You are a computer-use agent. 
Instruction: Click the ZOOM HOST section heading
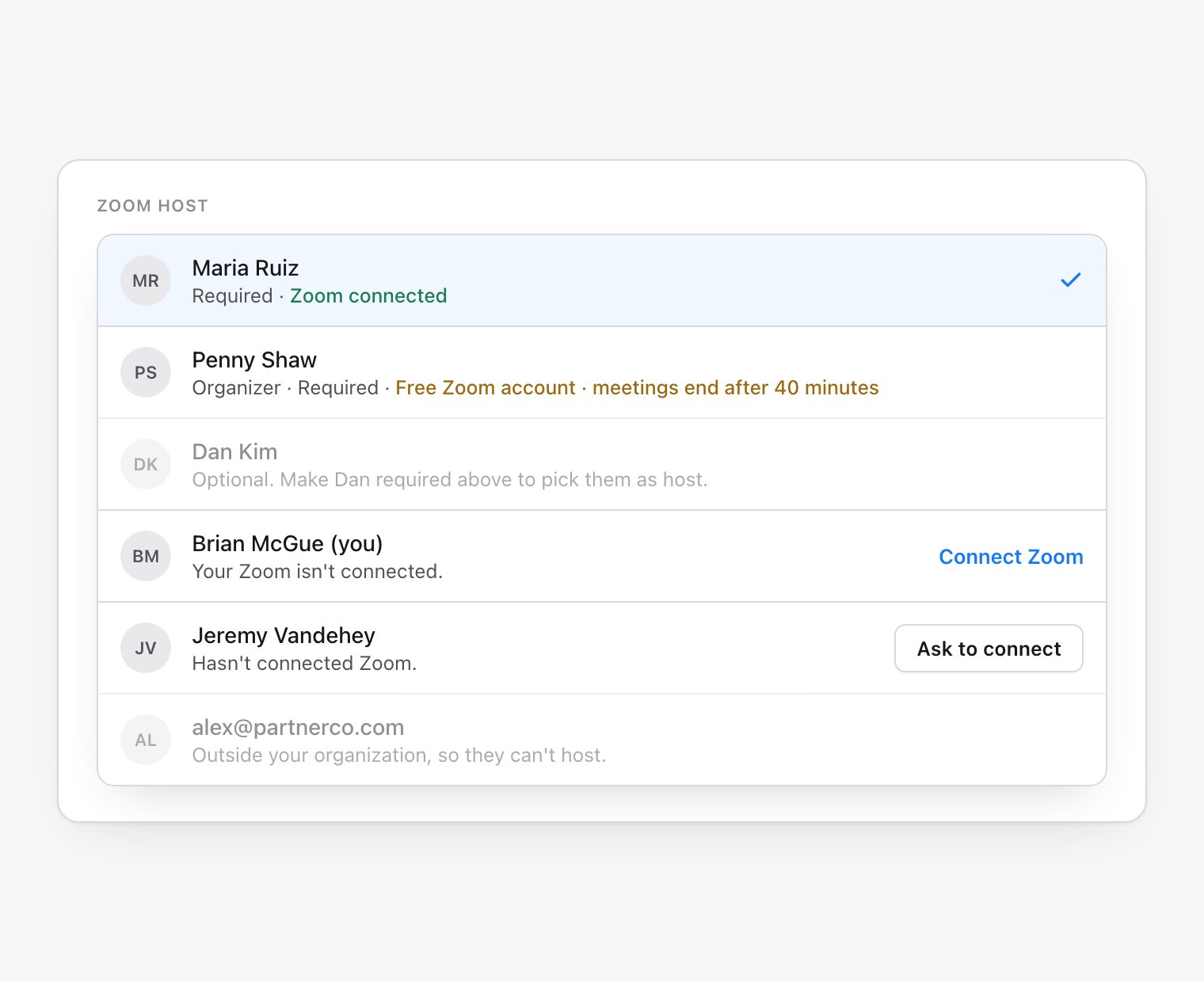tap(152, 206)
